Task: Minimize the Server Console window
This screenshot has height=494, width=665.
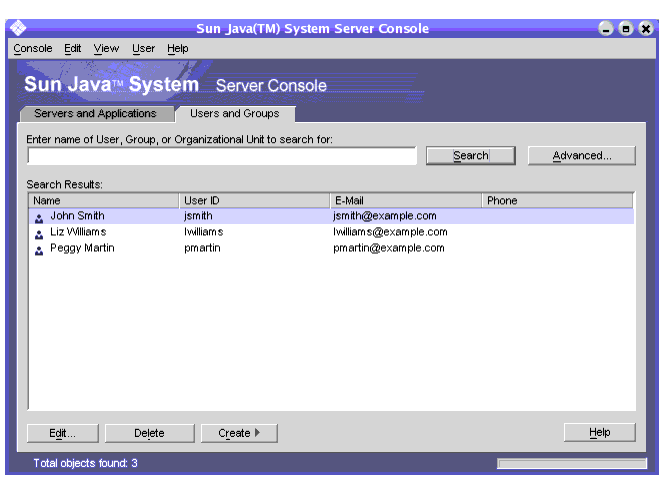Action: tap(606, 28)
